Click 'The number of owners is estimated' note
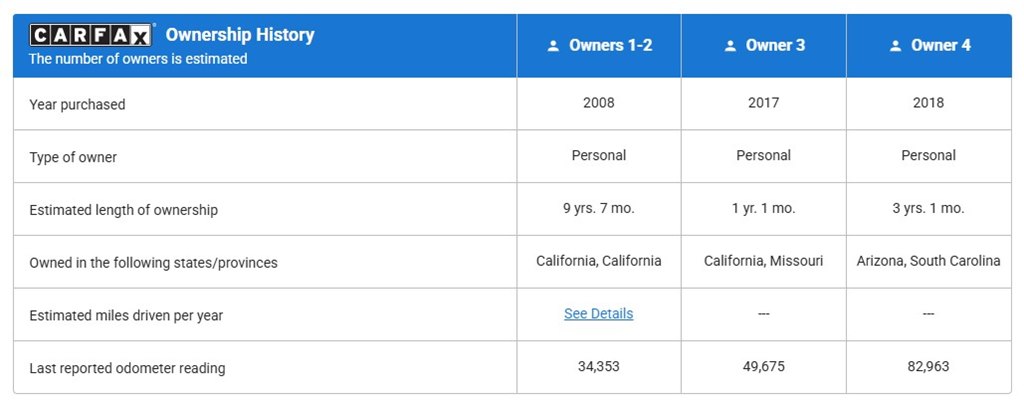1024x402 pixels. click(138, 59)
